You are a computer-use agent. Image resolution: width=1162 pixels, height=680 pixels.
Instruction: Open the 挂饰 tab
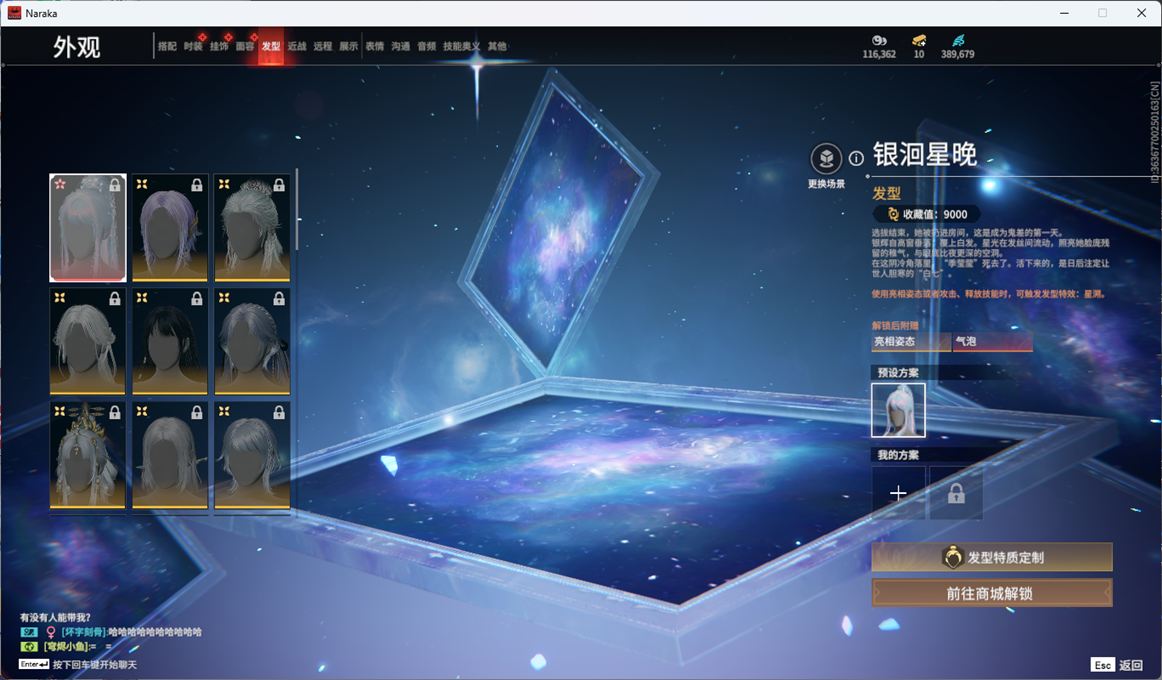click(219, 46)
